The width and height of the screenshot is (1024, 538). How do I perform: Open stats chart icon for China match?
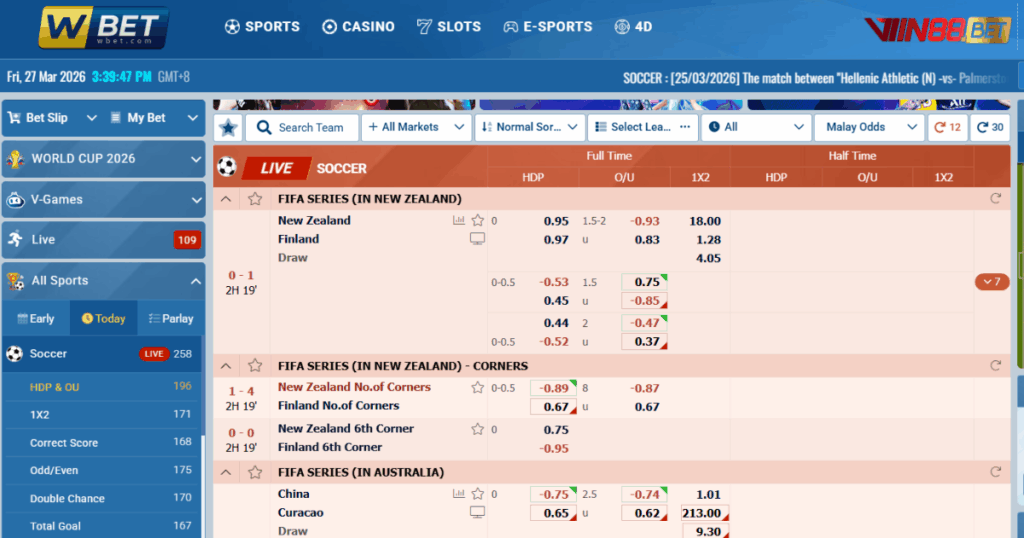point(459,494)
